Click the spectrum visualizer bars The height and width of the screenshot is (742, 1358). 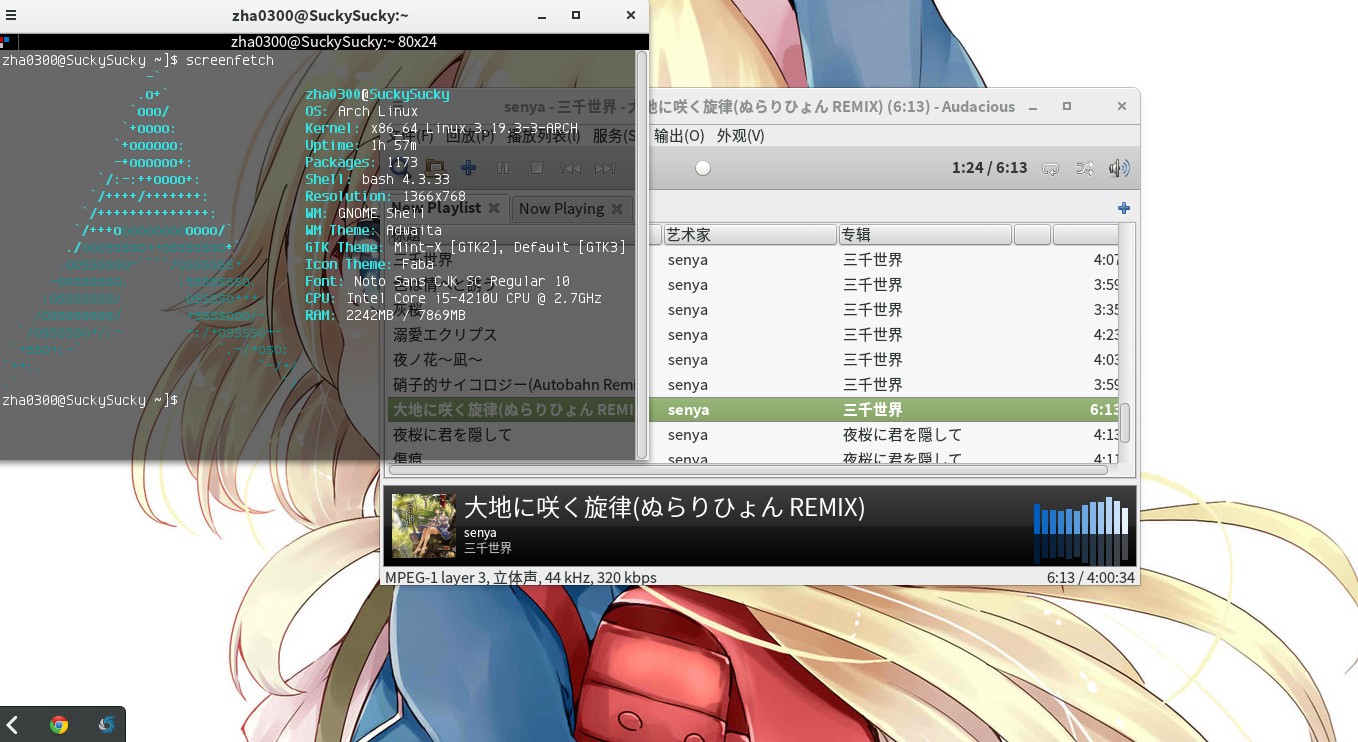1080,531
